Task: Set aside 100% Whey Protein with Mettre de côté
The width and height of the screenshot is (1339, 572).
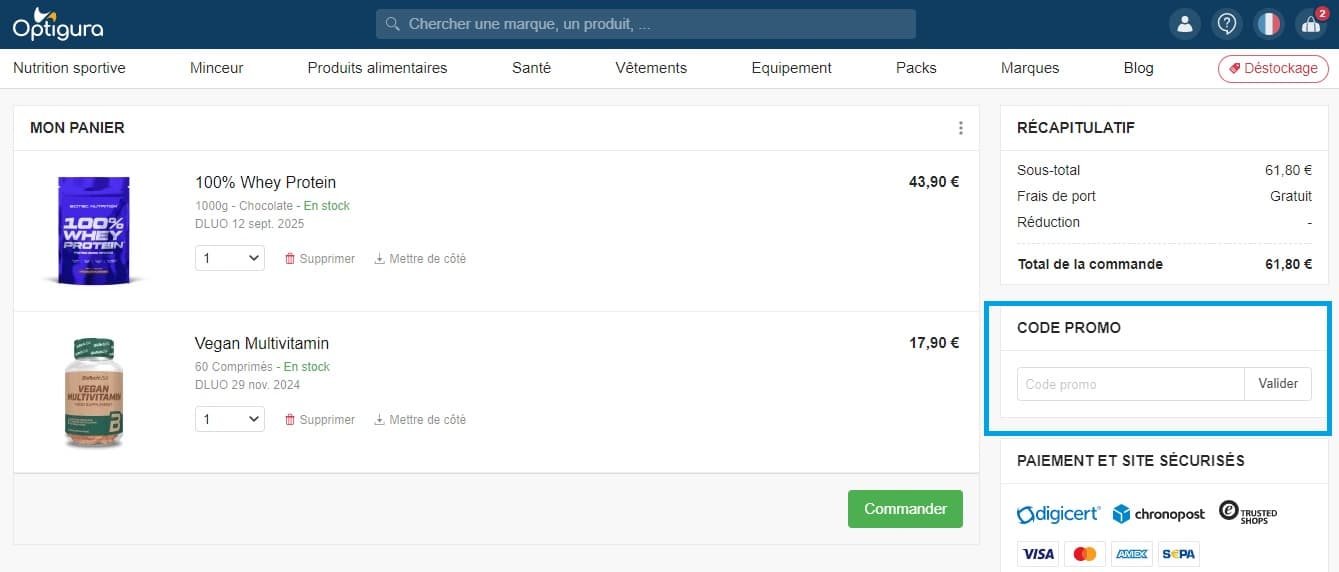Action: pyautogui.click(x=420, y=259)
